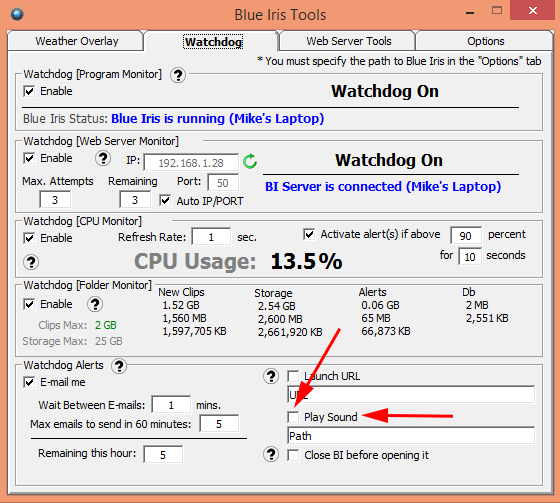Viewport: 560px width, 503px height.
Task: Click Db 2,551 KB value
Action: (x=487, y=318)
